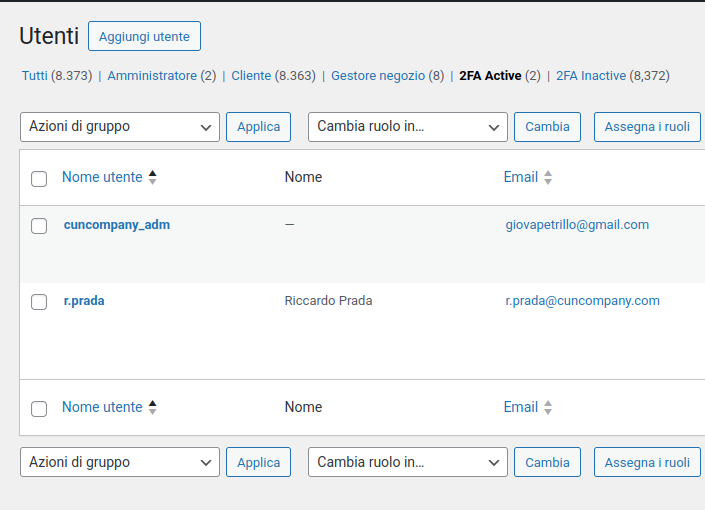705x510 pixels.
Task: Show Amministratore users filter
Action: (152, 76)
